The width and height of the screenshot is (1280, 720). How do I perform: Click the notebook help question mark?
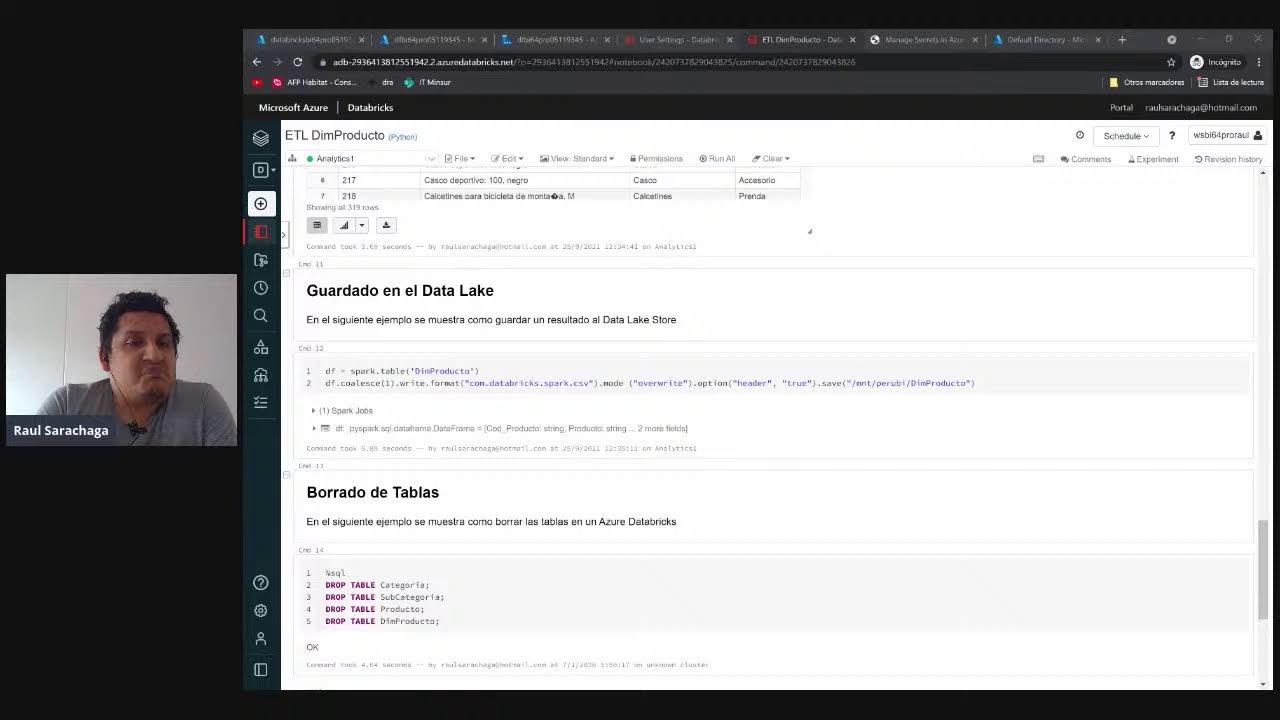coord(1172,136)
